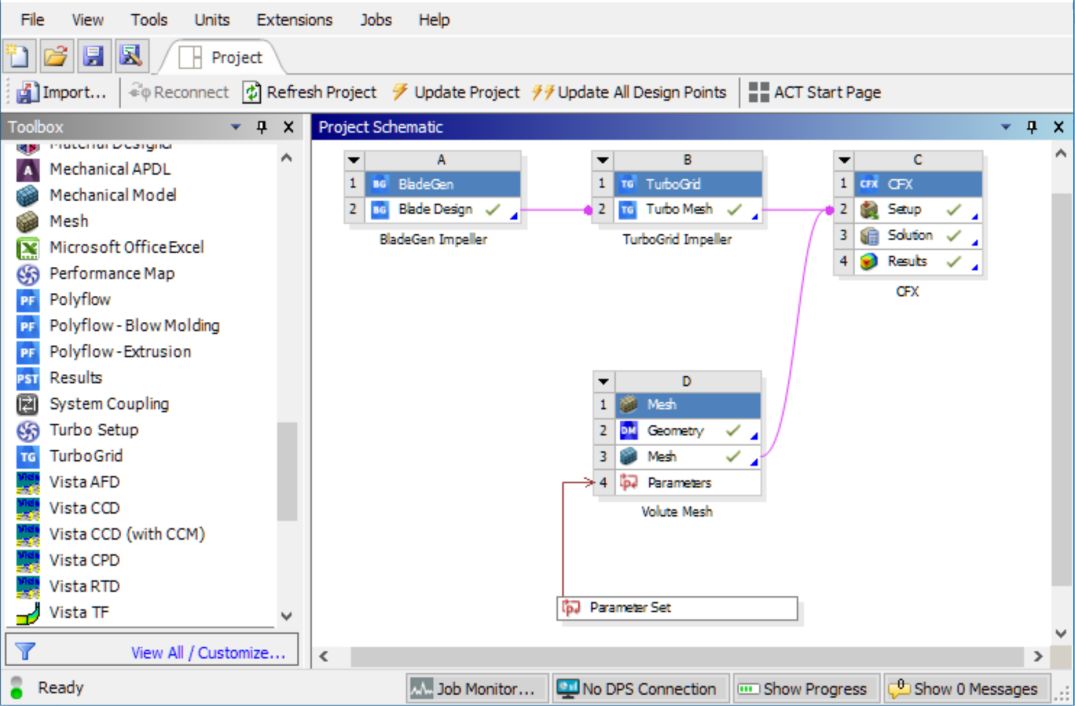The height and width of the screenshot is (706, 1075).
Task: Open system D dropdown arrow
Action: tap(603, 382)
